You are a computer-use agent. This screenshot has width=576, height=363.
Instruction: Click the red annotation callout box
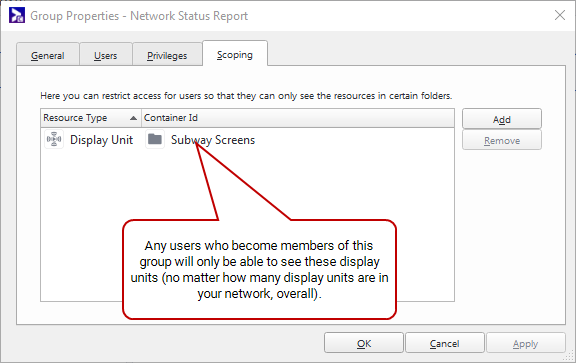pyautogui.click(x=259, y=269)
